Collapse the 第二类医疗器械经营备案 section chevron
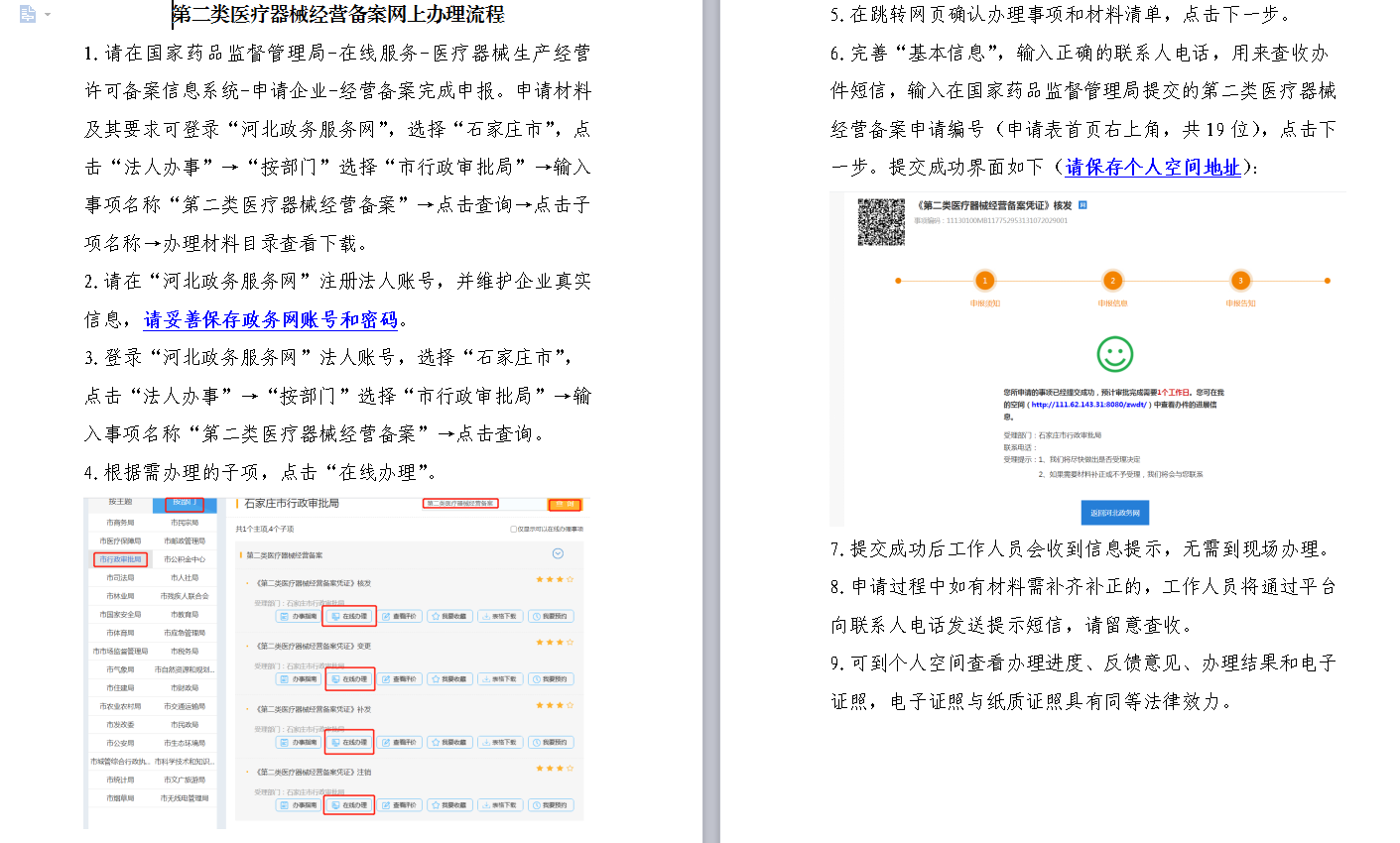Image resolution: width=1400 pixels, height=843 pixels. pyautogui.click(x=558, y=553)
